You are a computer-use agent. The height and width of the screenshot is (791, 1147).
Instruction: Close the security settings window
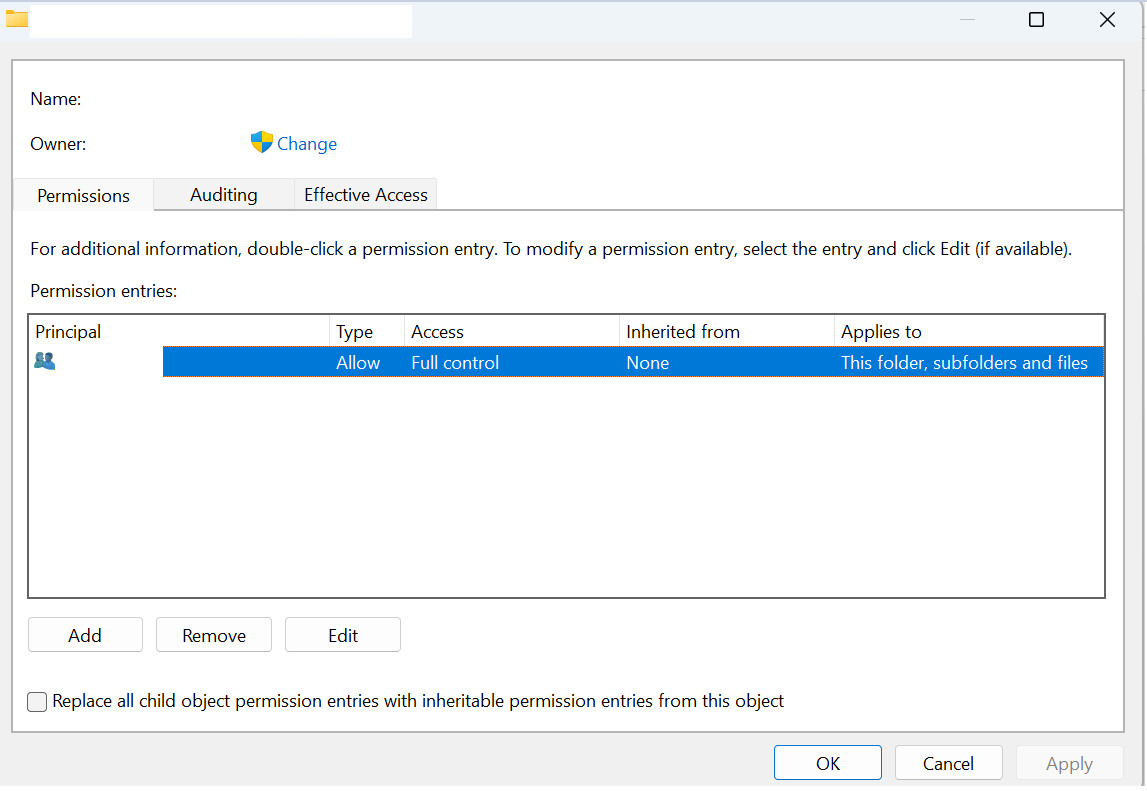click(1107, 20)
